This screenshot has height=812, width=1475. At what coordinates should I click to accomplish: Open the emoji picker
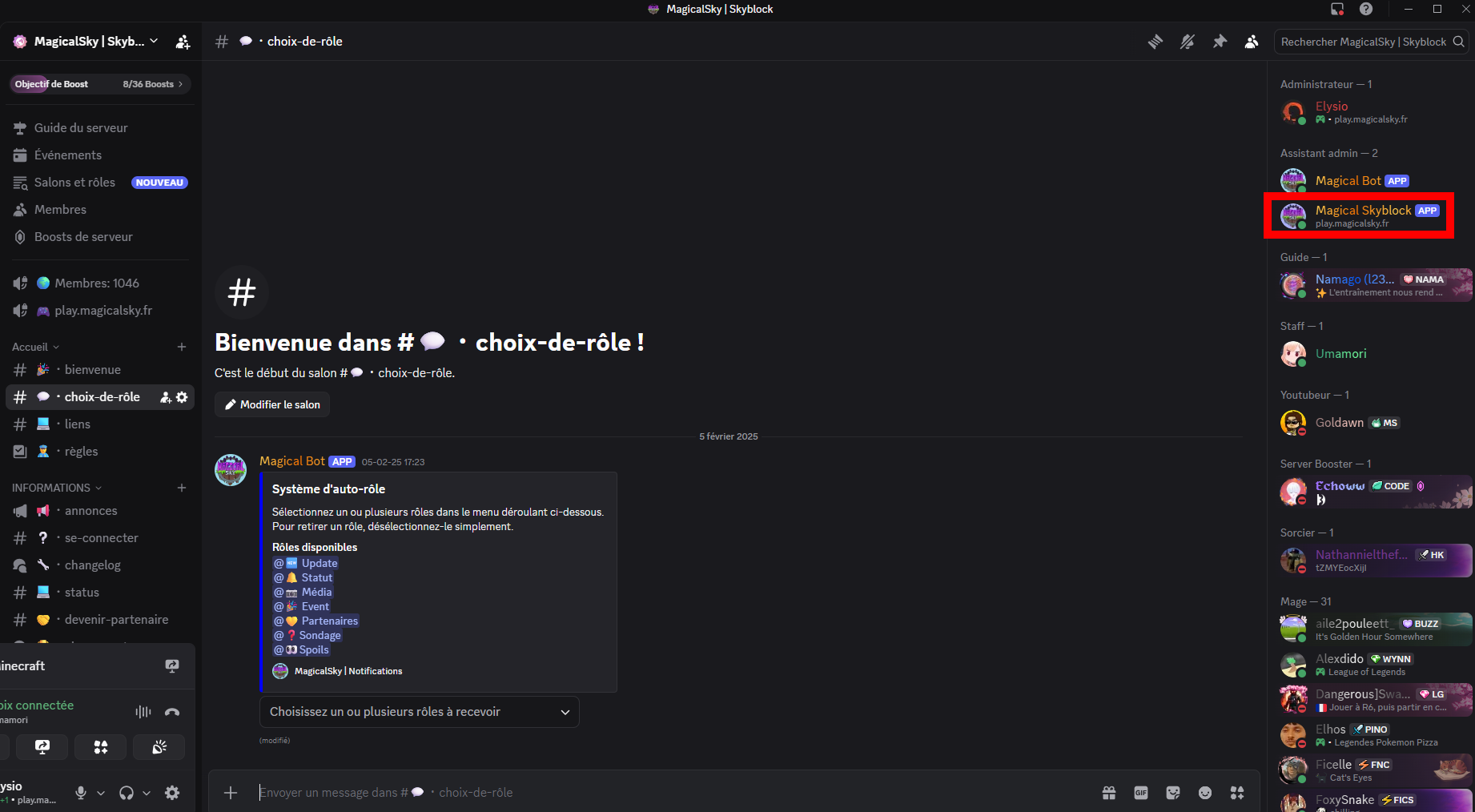click(x=1205, y=793)
